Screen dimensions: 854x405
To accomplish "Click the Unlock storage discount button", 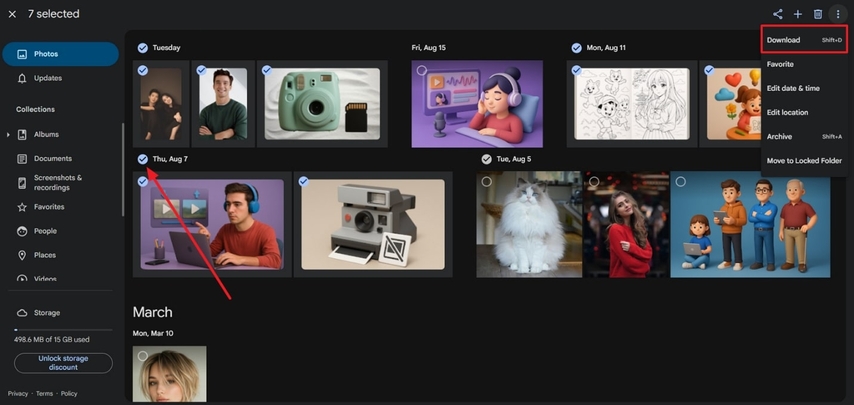I will [x=63, y=362].
